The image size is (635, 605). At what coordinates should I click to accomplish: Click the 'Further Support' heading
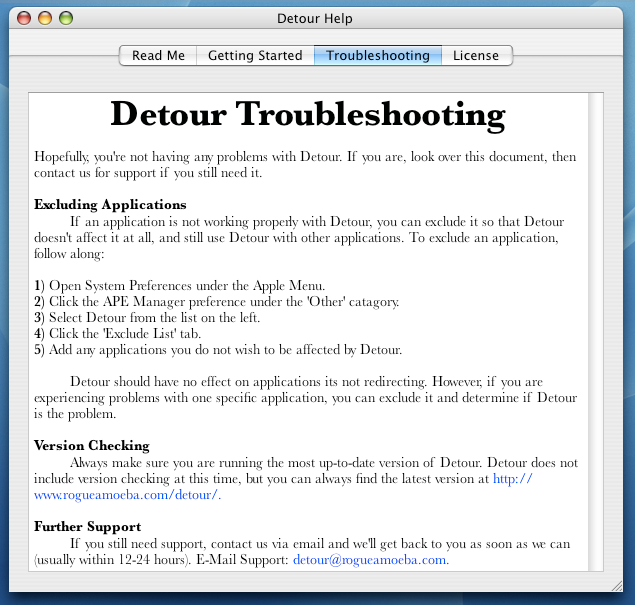[87, 526]
